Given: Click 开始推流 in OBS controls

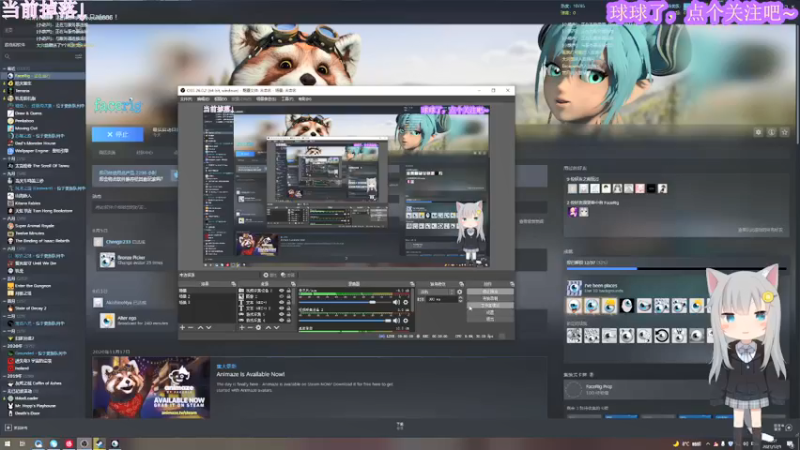Looking at the screenshot, I should tap(490, 291).
